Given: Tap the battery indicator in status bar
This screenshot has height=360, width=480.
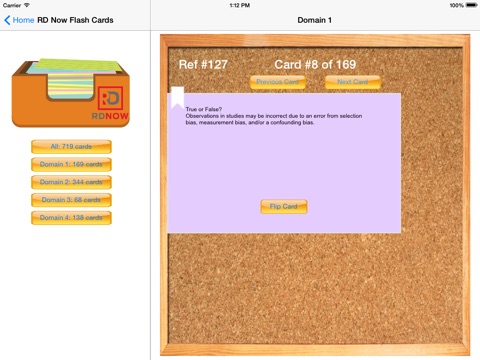Looking at the screenshot, I should (x=472, y=5).
